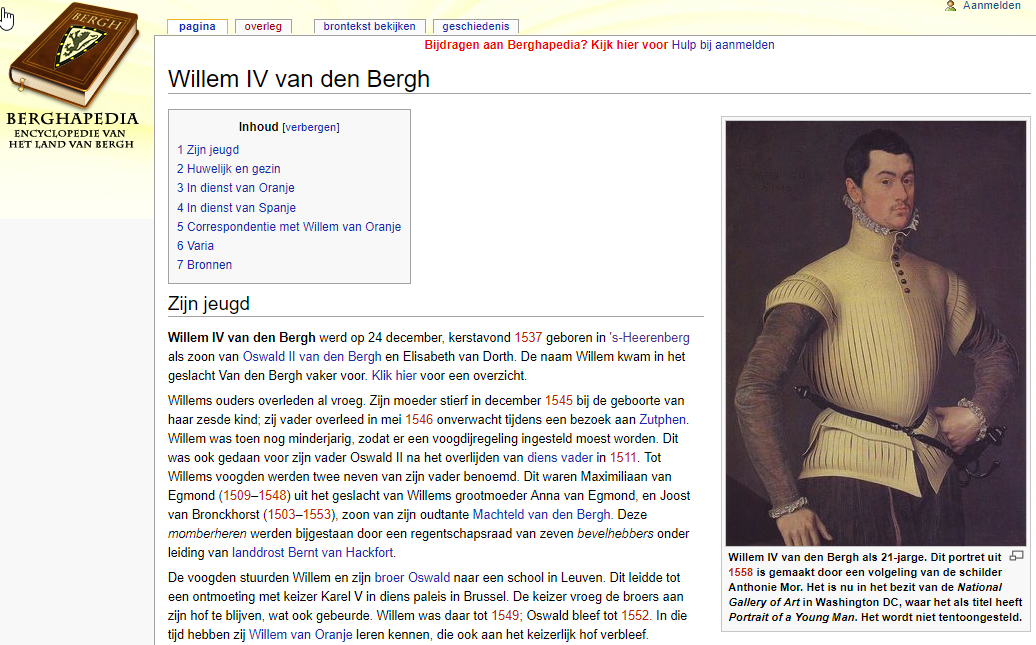Open the broer Oswald link

click(x=412, y=578)
